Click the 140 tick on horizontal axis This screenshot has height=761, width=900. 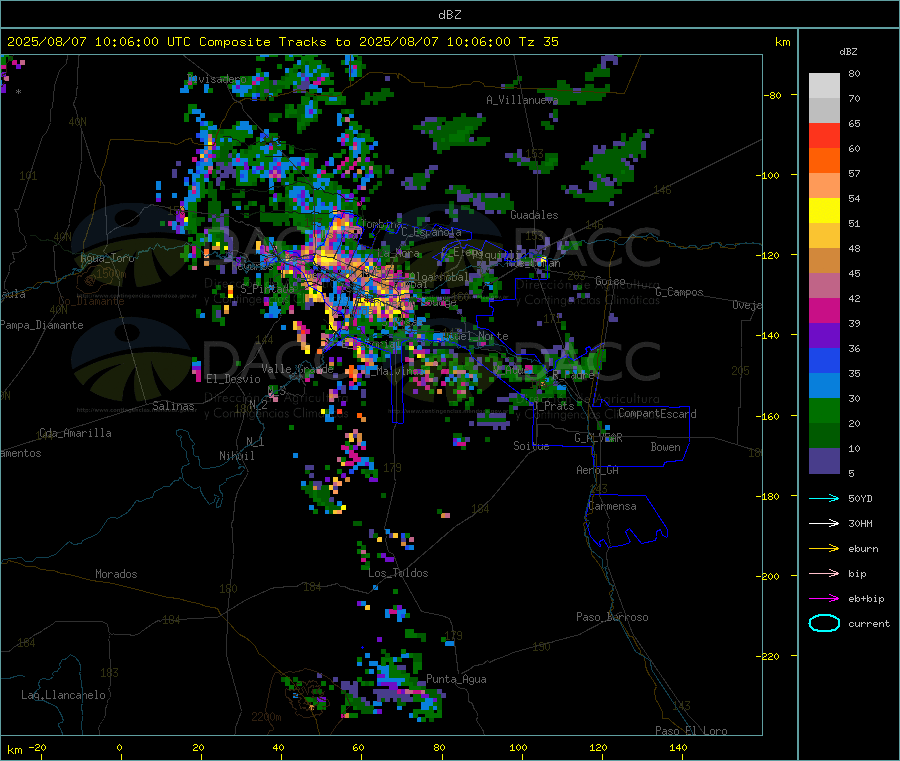tap(678, 747)
